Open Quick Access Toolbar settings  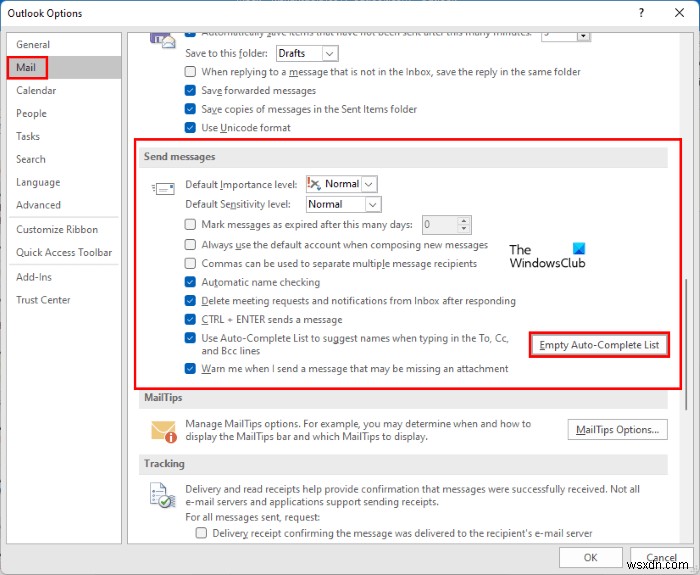tap(64, 252)
